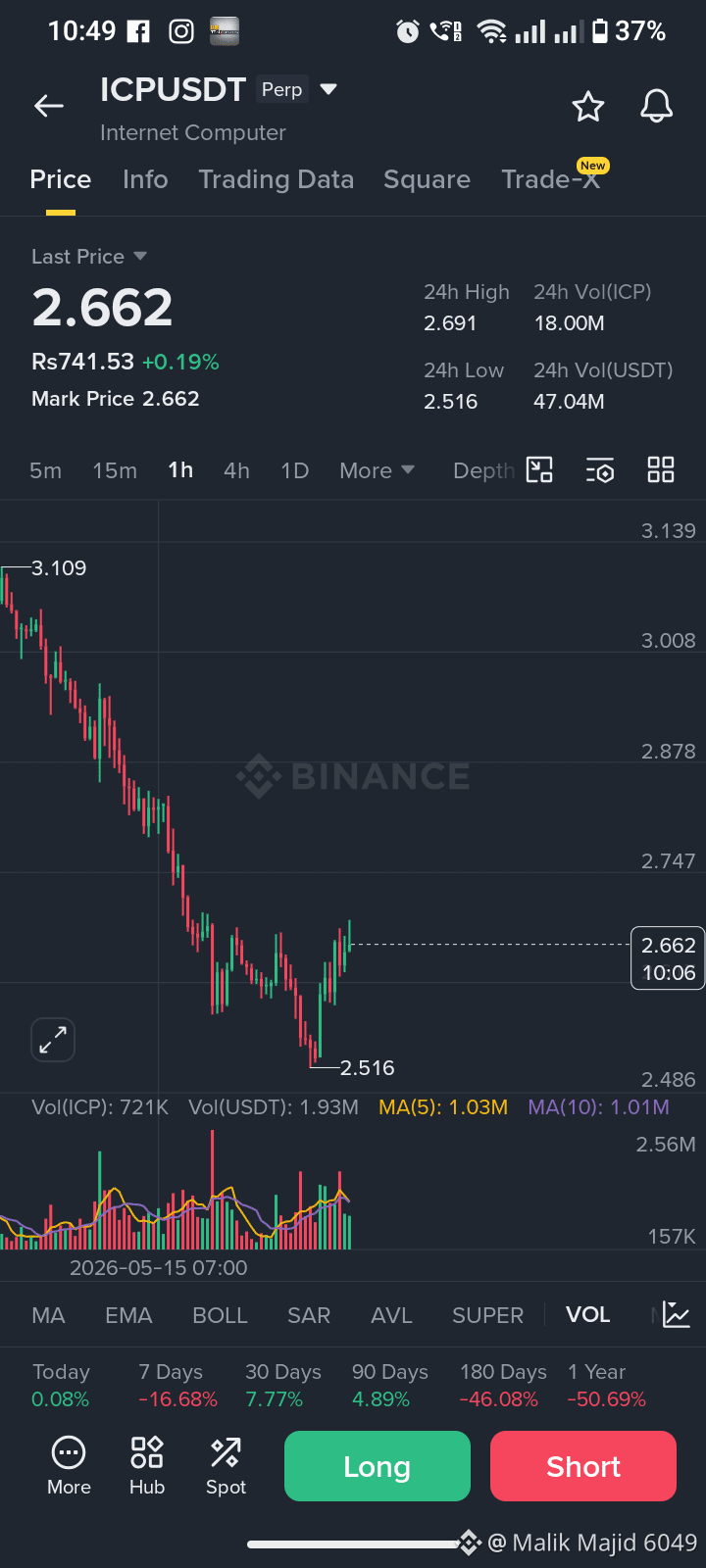The image size is (706, 1568).
Task: Tap the Short button
Action: coord(583,1466)
